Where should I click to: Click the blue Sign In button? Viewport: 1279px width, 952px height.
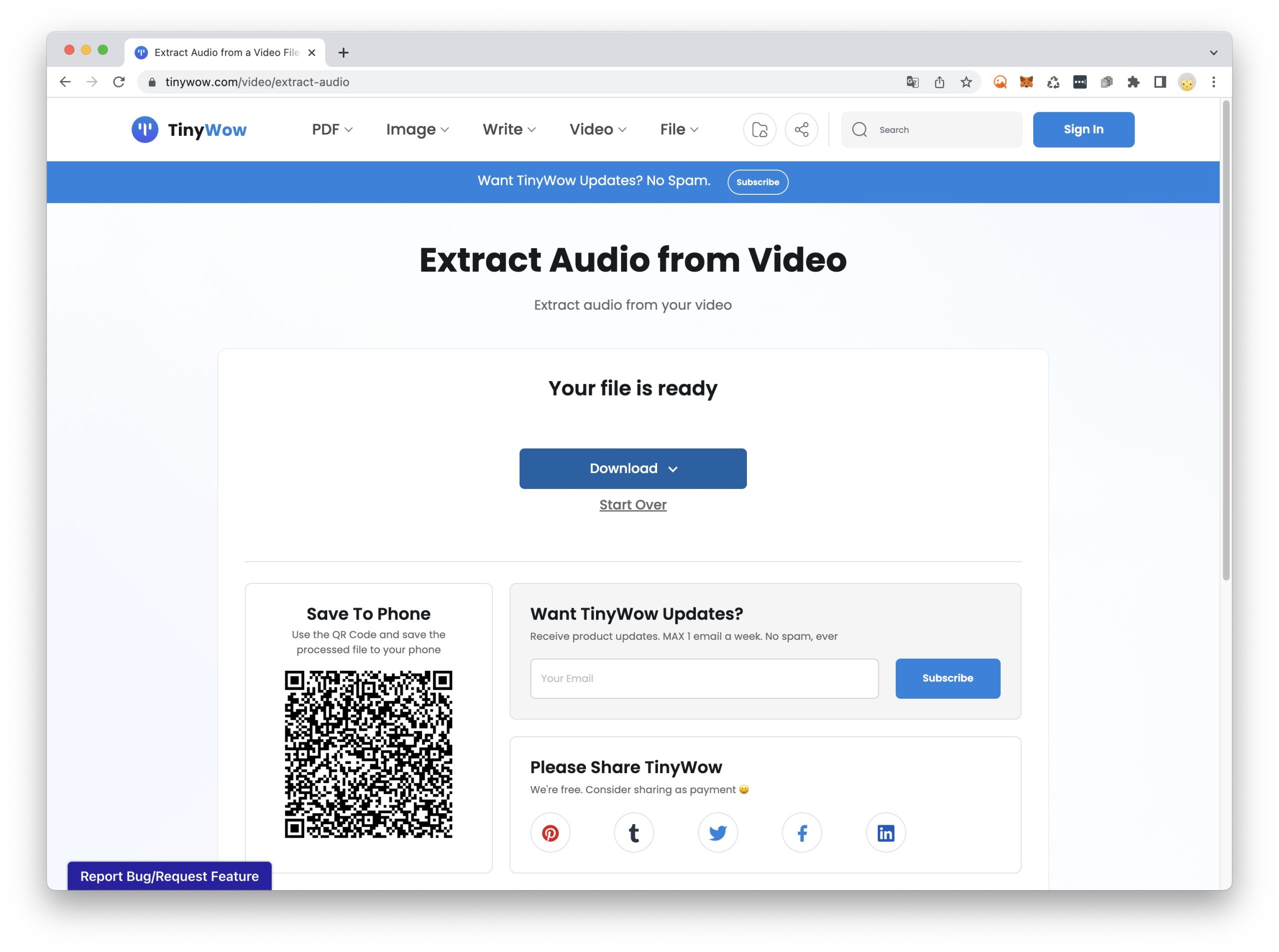point(1083,130)
